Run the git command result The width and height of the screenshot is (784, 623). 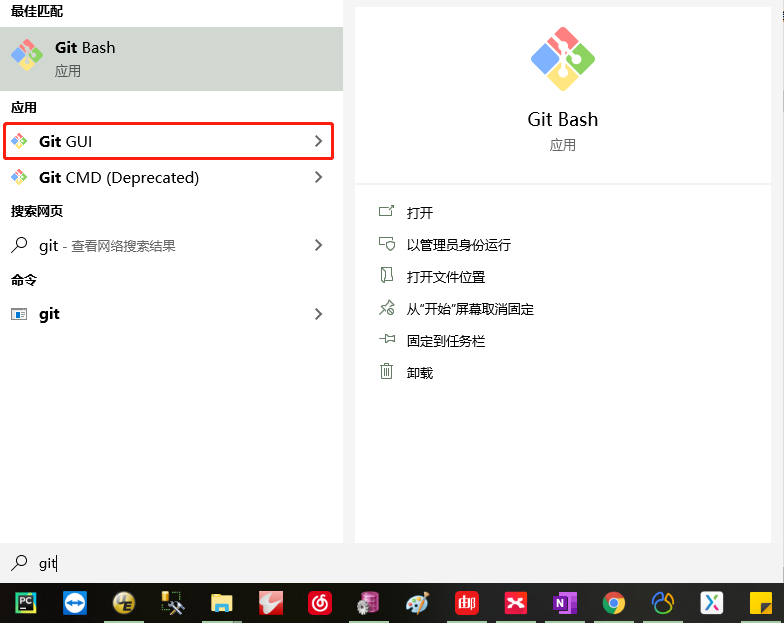tap(172, 314)
